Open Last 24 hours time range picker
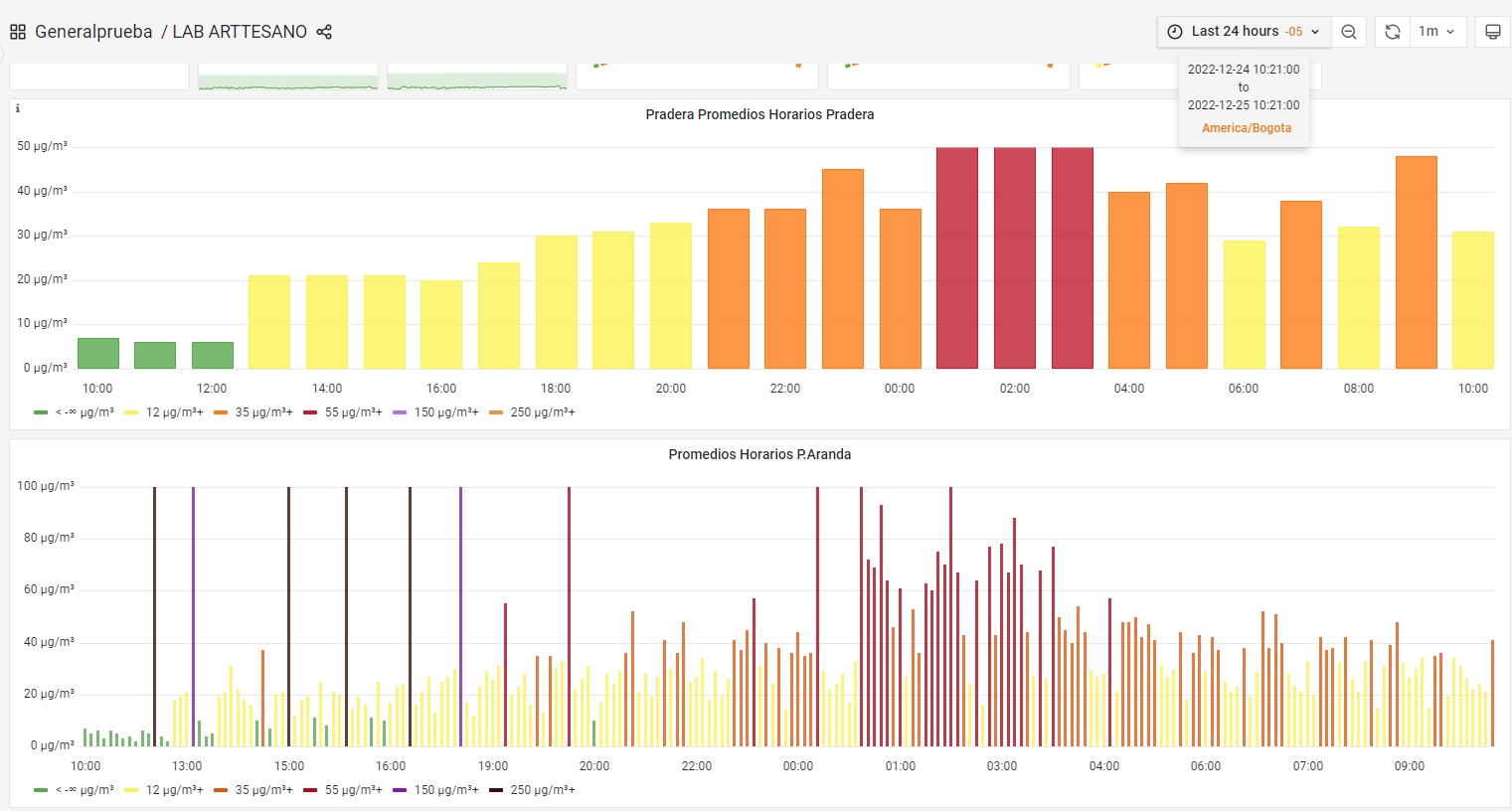The height and width of the screenshot is (811, 1512). tap(1244, 32)
